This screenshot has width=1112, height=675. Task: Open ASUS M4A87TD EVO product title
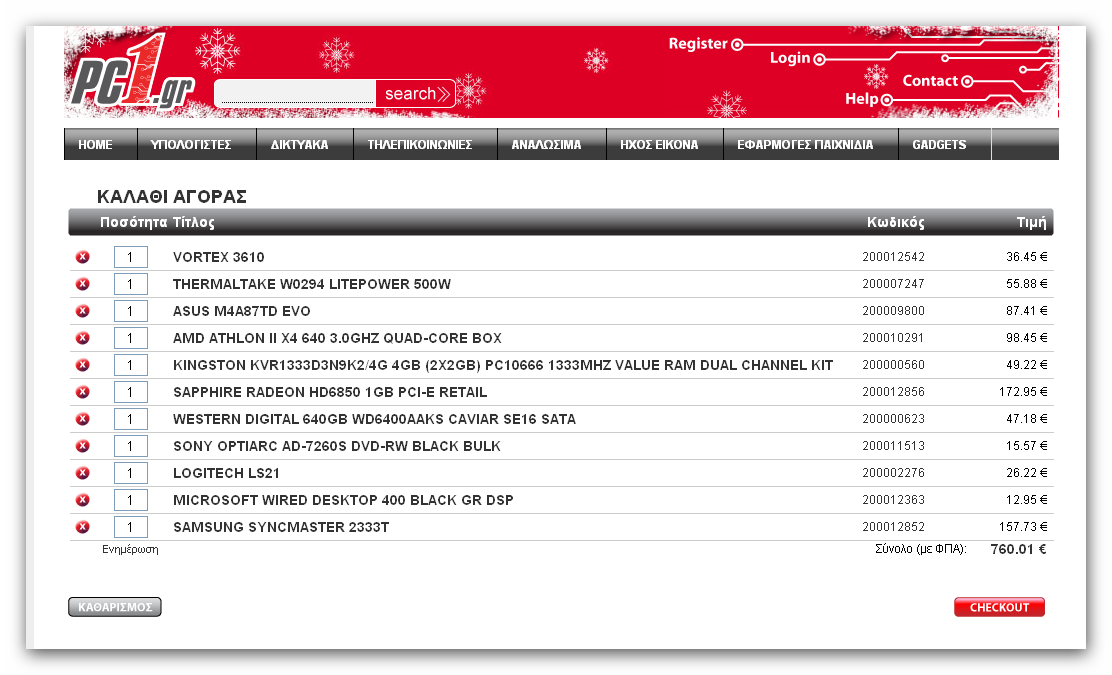242,311
